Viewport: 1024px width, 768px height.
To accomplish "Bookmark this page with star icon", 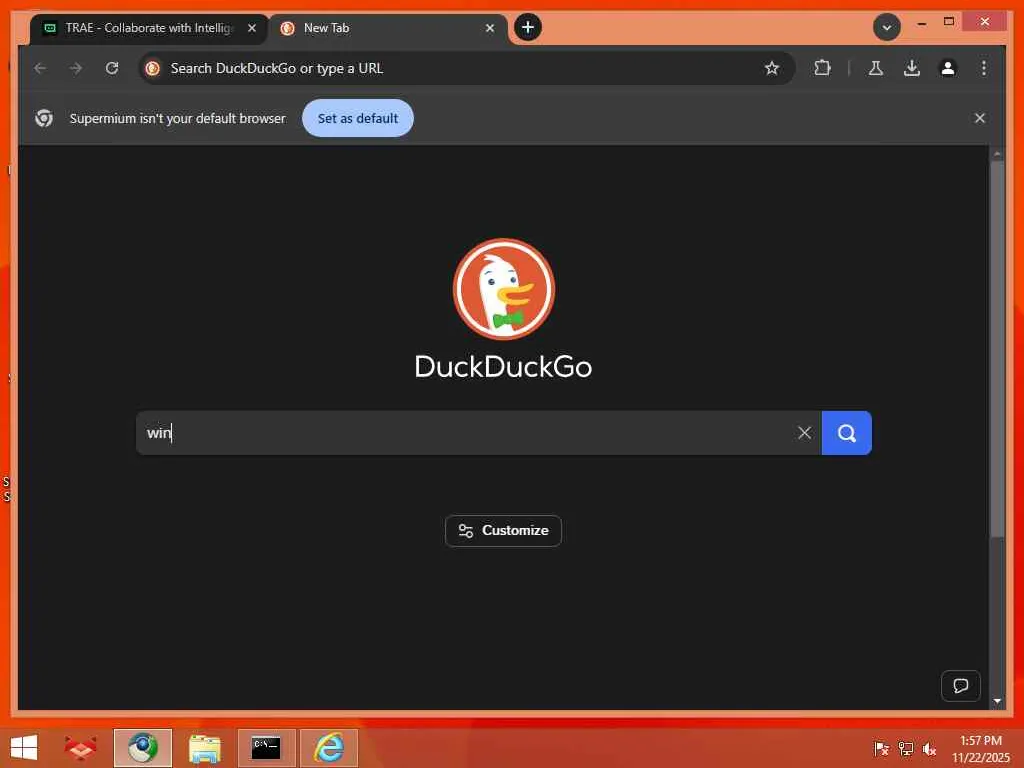I will 771,69.
